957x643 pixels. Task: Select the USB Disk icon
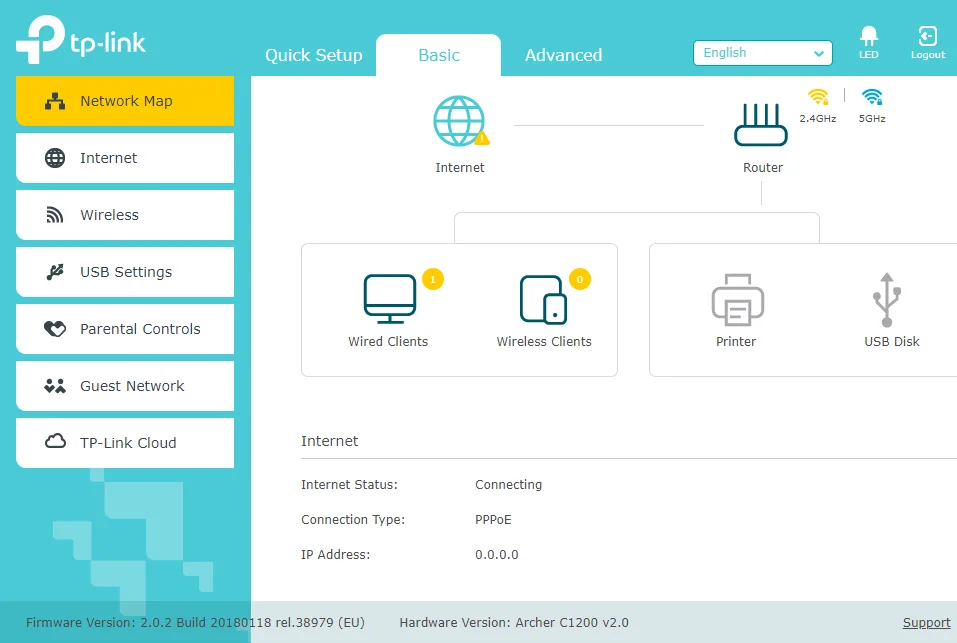click(x=887, y=300)
